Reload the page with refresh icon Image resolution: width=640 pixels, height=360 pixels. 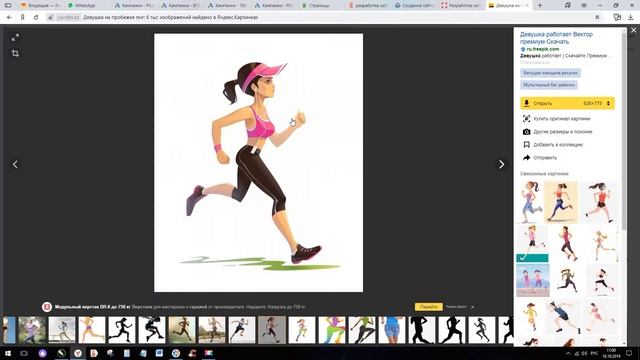click(x=36, y=18)
